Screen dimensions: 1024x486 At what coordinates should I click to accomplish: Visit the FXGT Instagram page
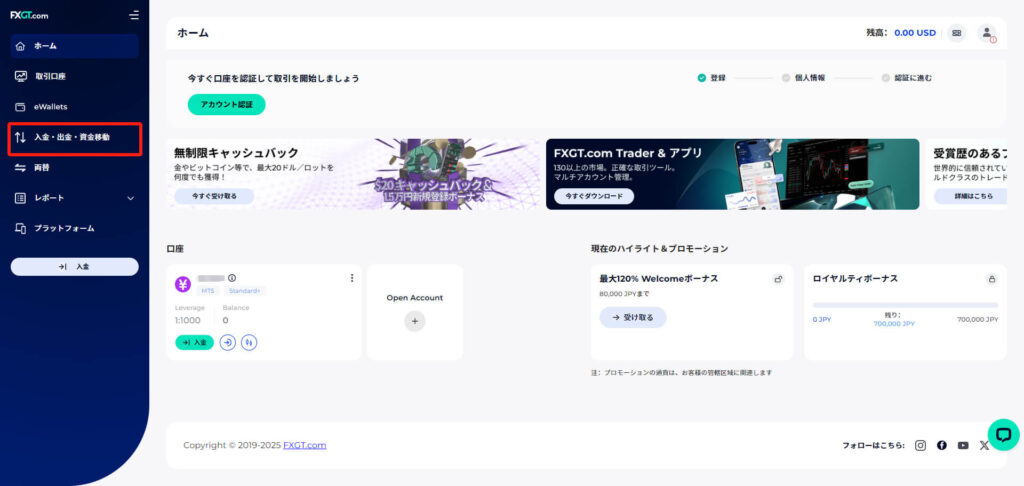tap(921, 445)
